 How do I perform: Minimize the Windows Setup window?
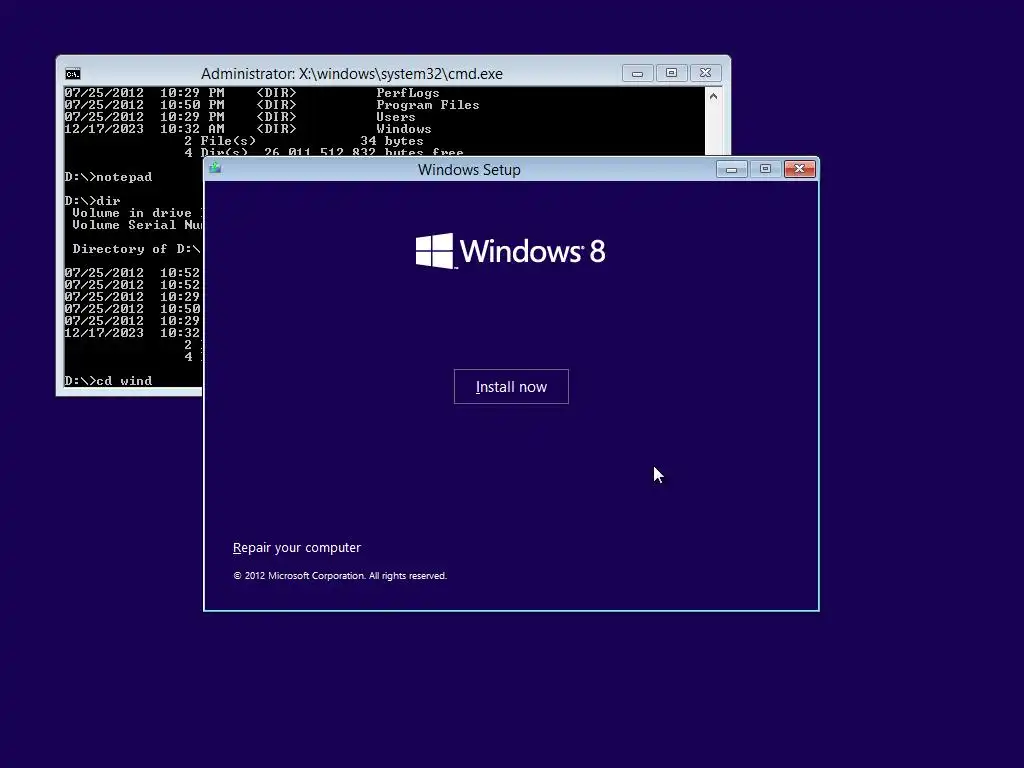click(x=731, y=170)
